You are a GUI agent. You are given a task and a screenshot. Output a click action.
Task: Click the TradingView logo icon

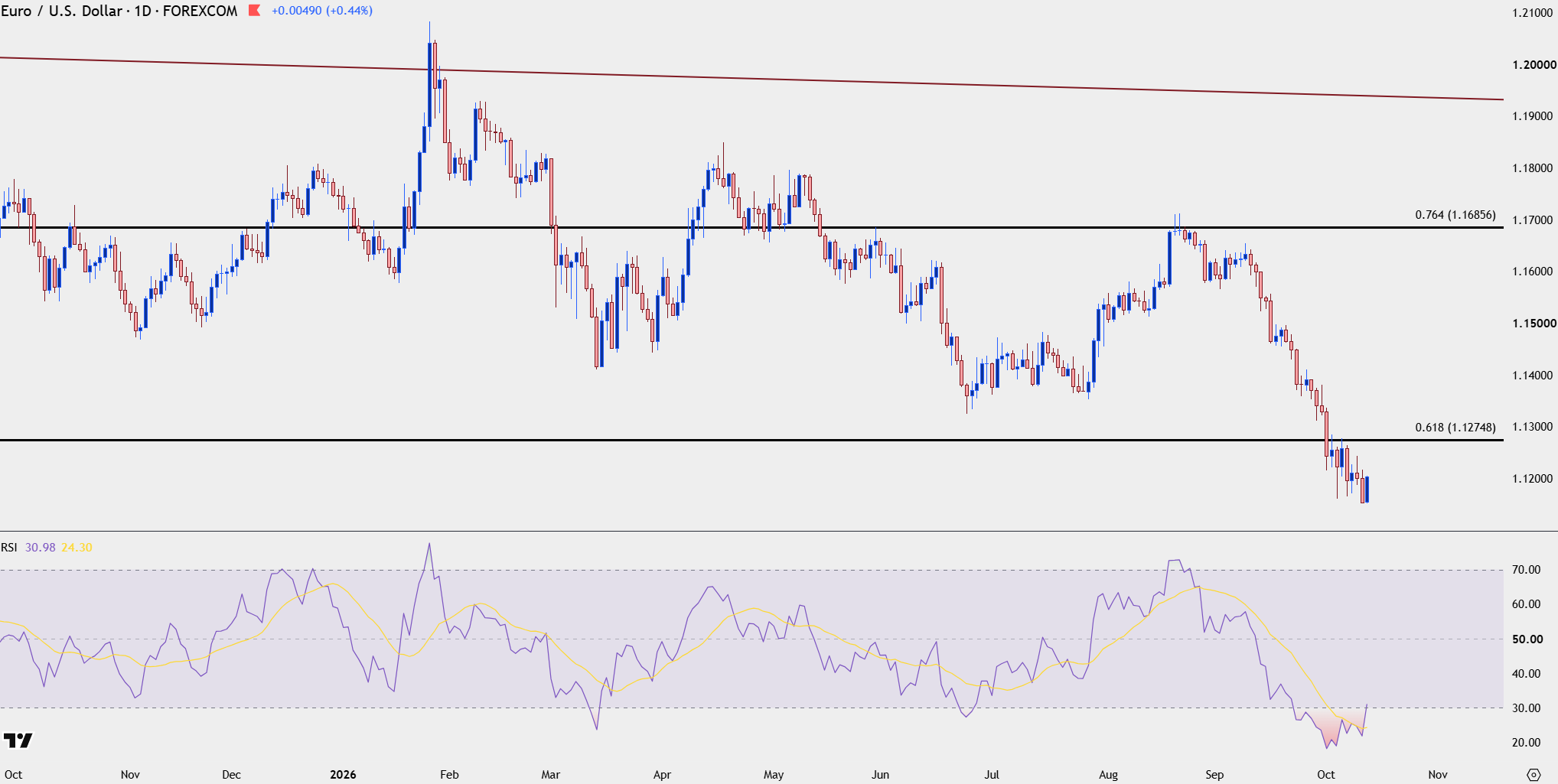[18, 740]
